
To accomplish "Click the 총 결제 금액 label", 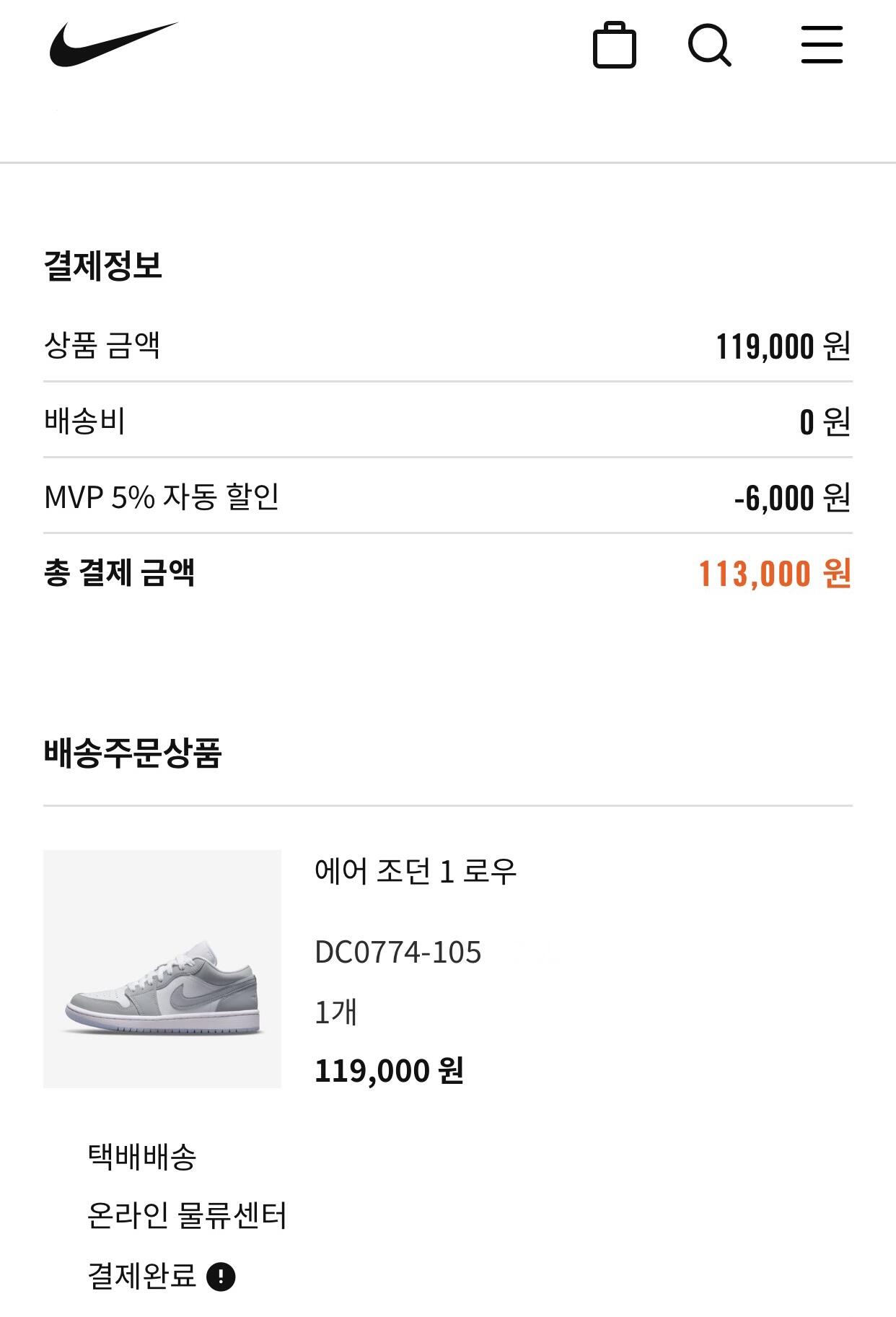I will [119, 573].
